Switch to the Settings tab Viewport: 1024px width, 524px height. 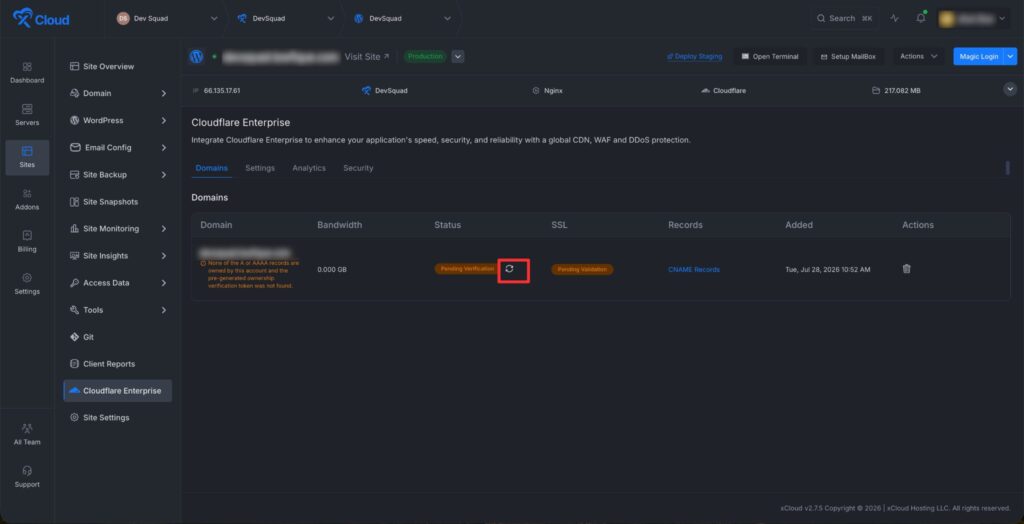(260, 169)
